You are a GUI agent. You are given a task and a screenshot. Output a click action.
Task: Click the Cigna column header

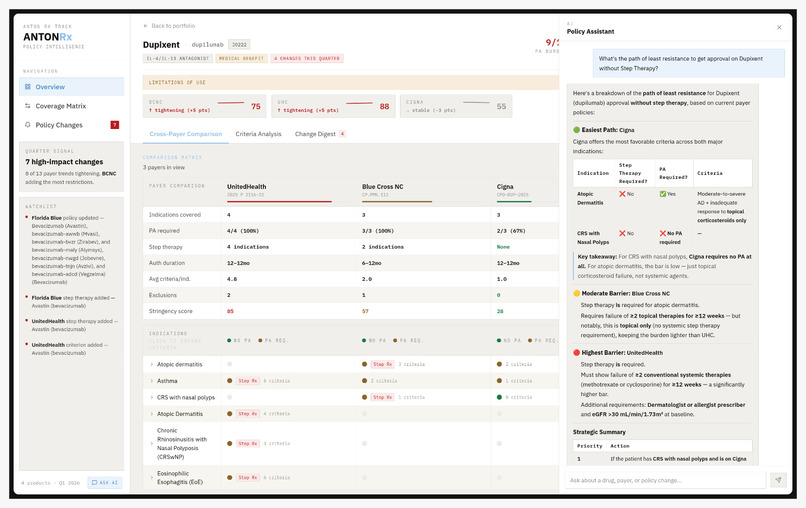505,187
